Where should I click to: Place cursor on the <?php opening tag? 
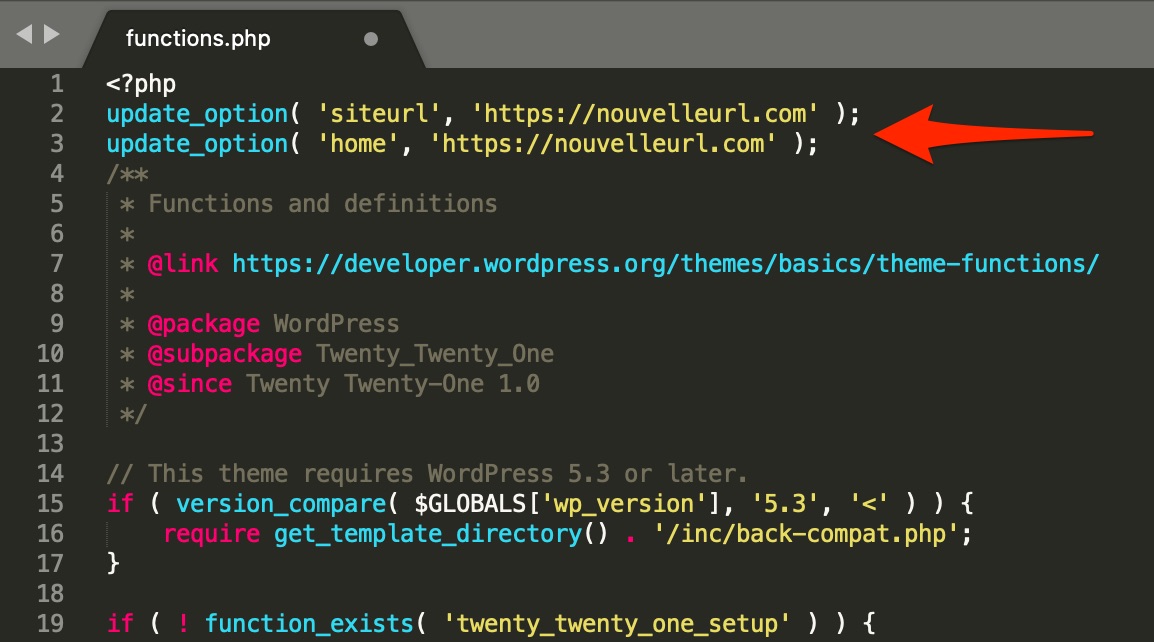[141, 84]
